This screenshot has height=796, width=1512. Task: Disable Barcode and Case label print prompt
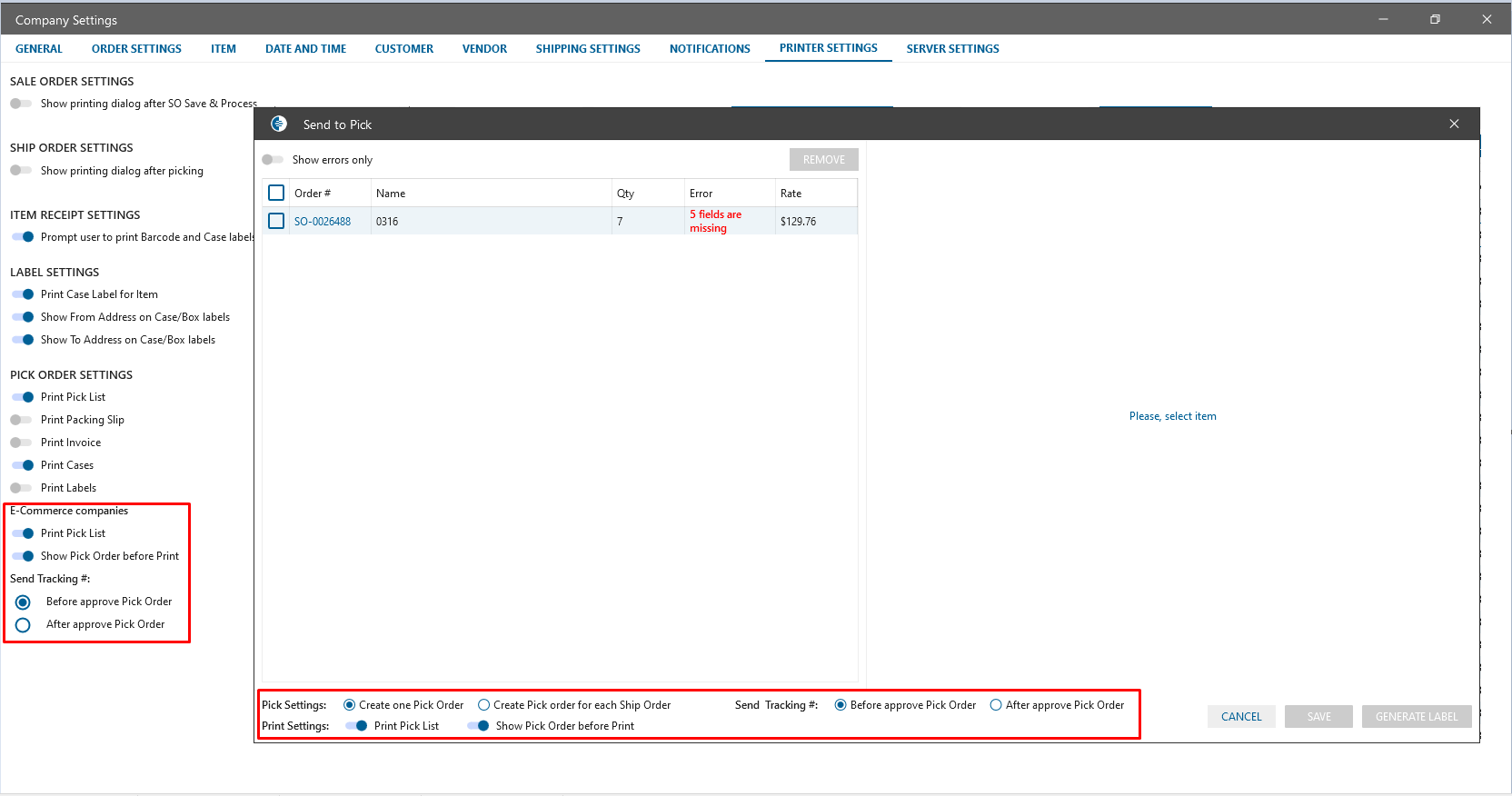(23, 237)
